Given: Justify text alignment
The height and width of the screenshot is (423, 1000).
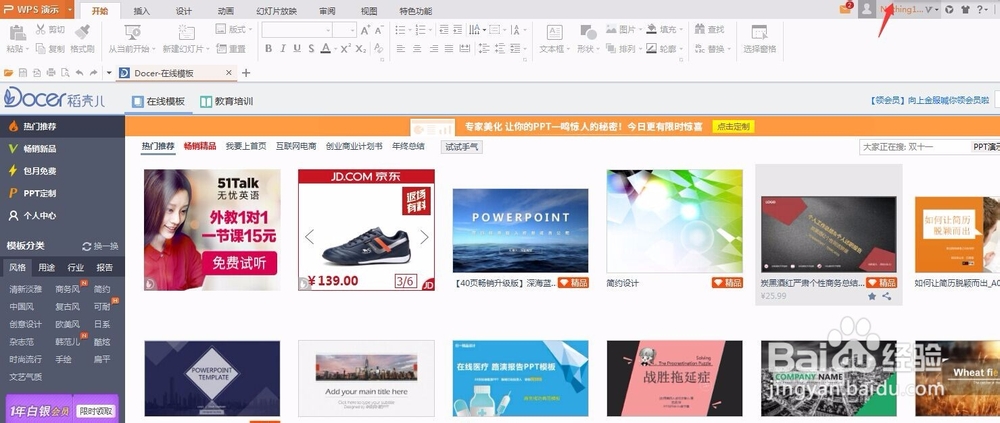Looking at the screenshot, I should pos(448,48).
